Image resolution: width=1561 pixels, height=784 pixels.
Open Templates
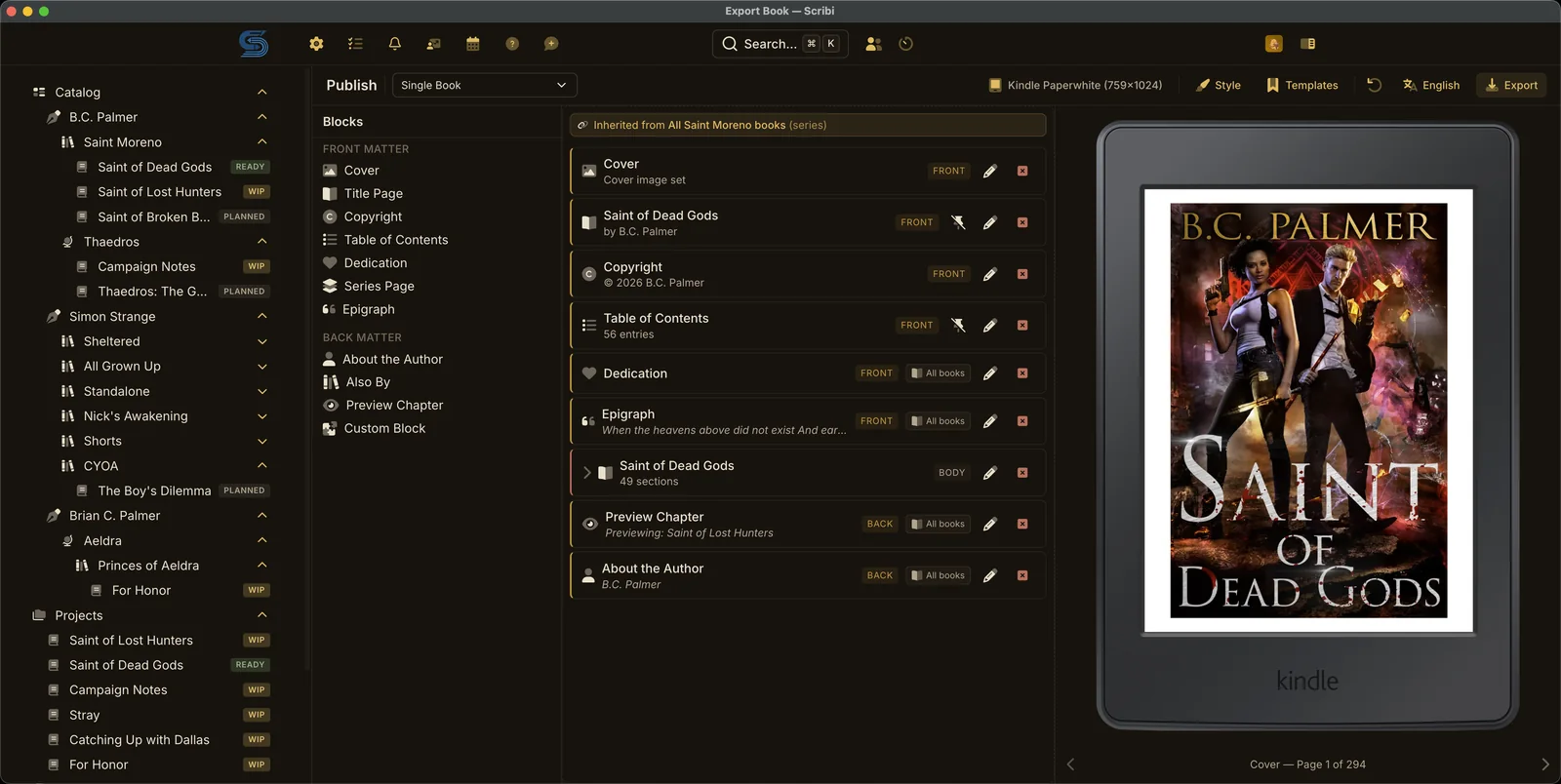coord(1301,85)
